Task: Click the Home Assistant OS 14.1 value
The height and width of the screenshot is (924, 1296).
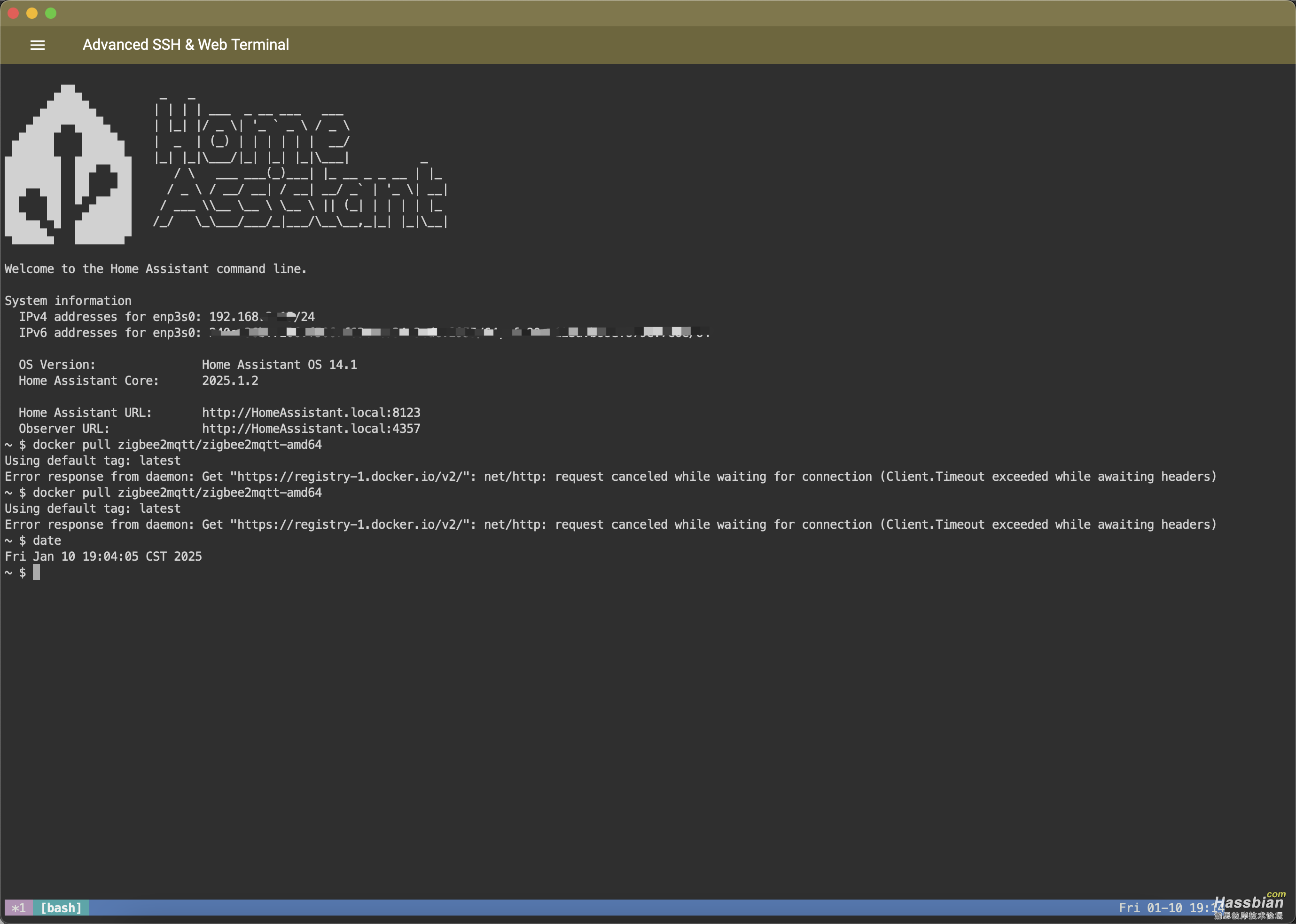Action: (279, 365)
